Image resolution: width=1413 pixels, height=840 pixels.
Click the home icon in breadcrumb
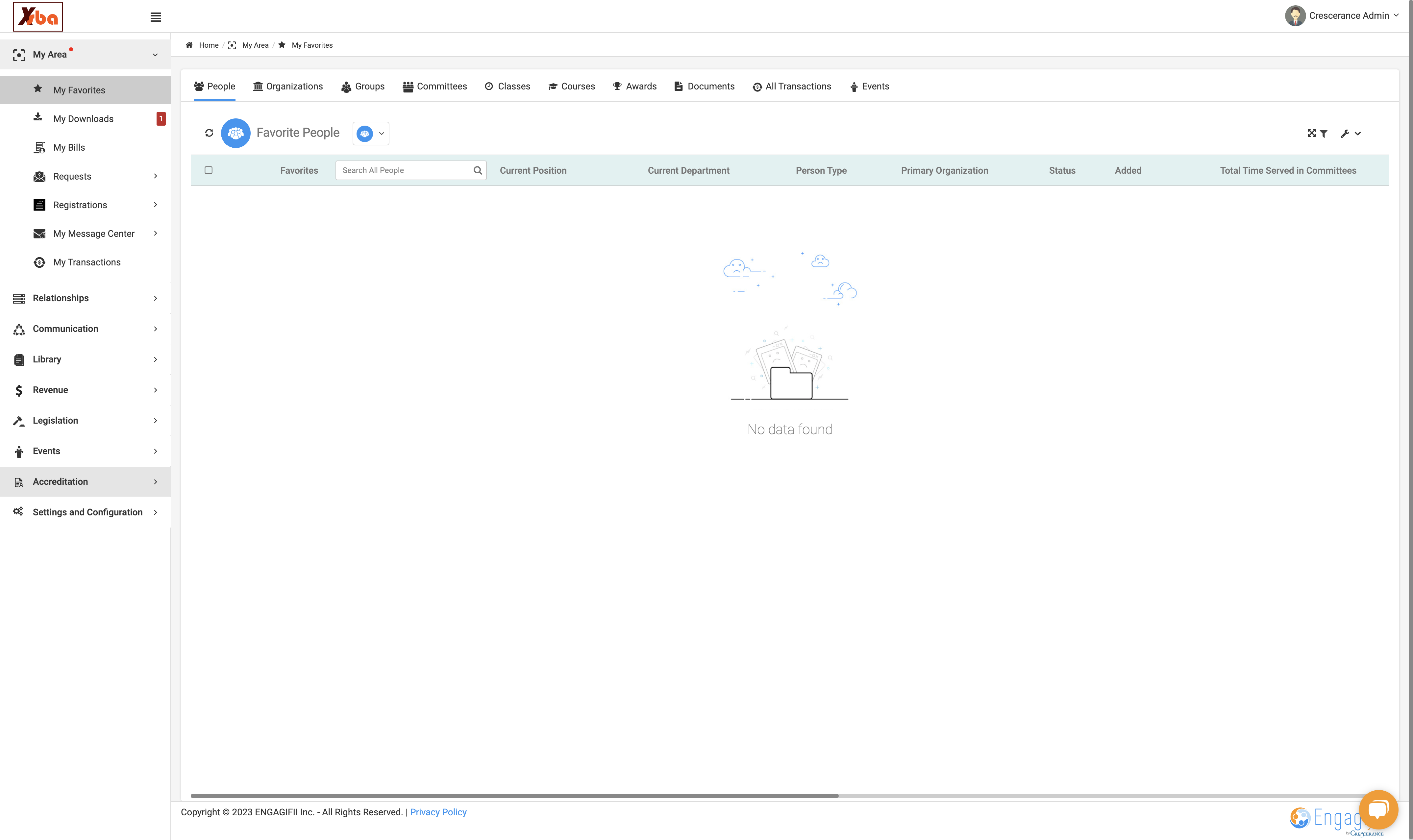pyautogui.click(x=189, y=45)
